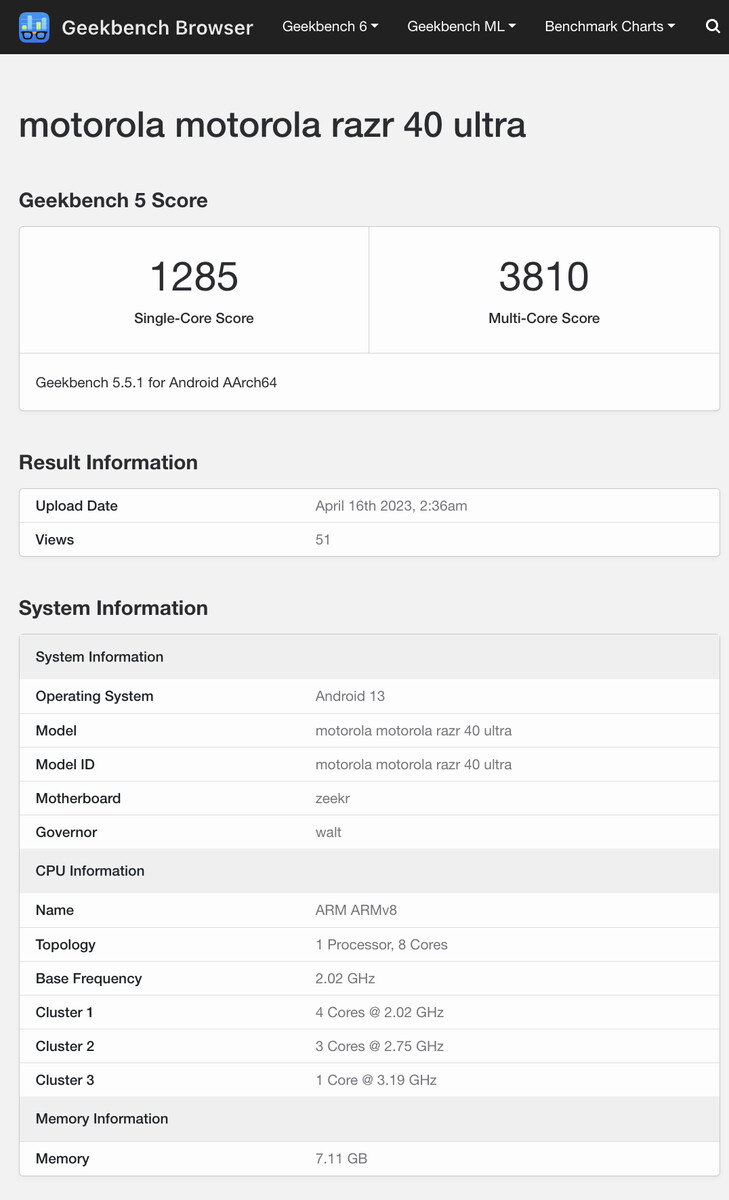Select the views count 51

pyautogui.click(x=323, y=540)
